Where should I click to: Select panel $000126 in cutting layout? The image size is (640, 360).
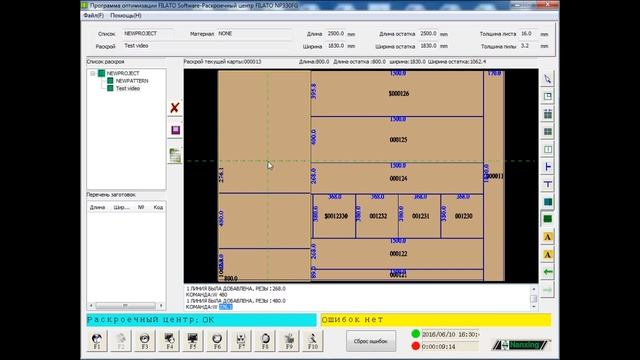(398, 93)
